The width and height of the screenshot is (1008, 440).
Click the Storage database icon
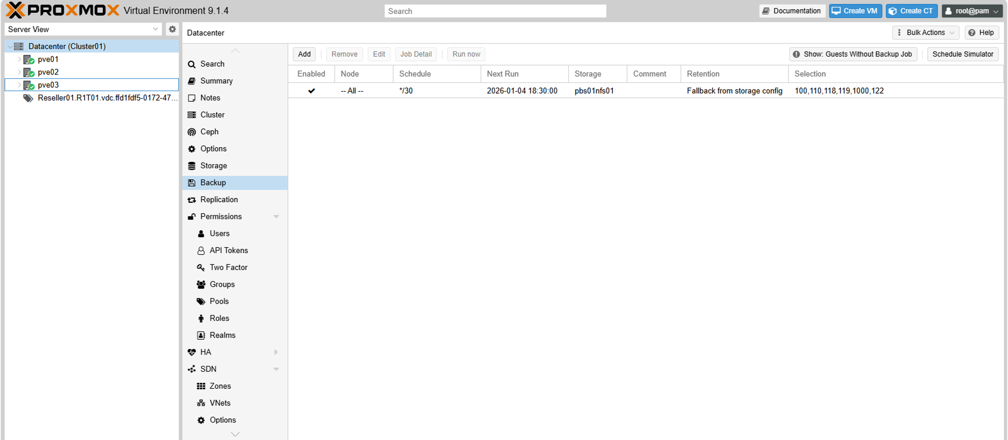coord(192,166)
